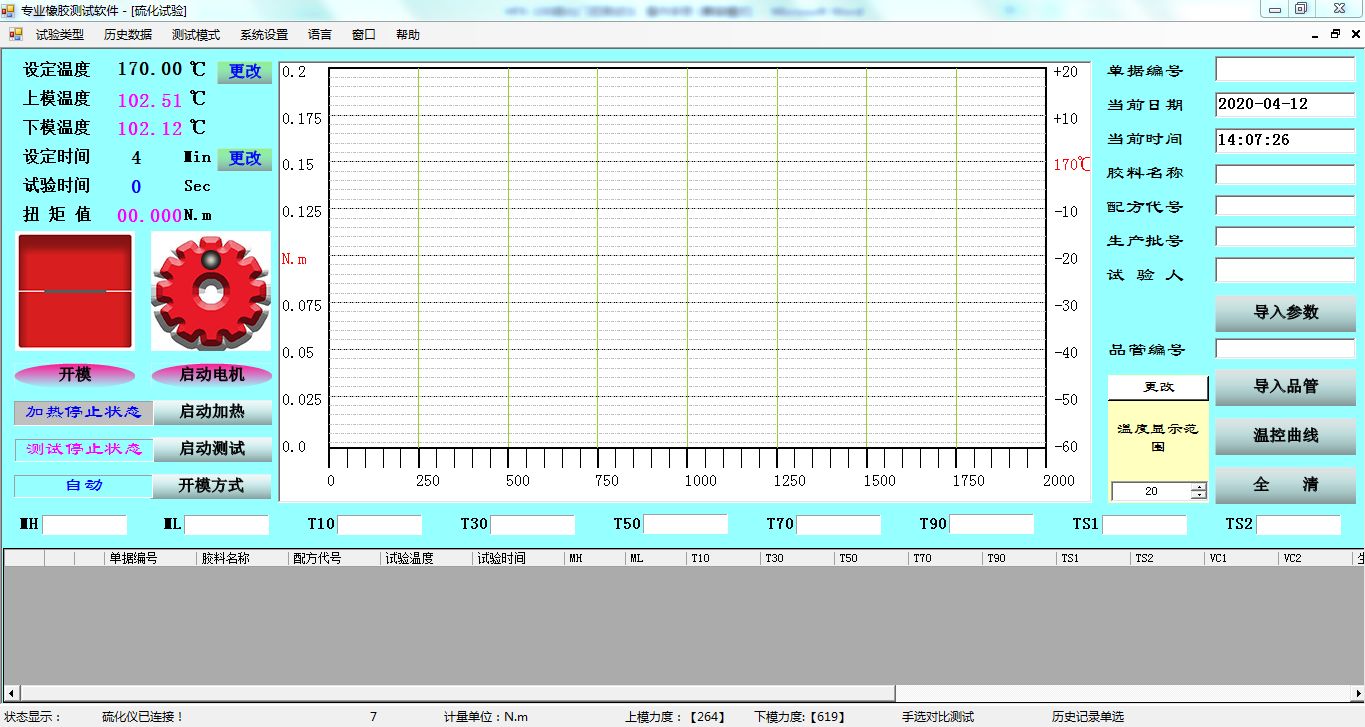Image resolution: width=1365 pixels, height=727 pixels.
Task: Click the 配方代号 input field
Action: (1285, 205)
